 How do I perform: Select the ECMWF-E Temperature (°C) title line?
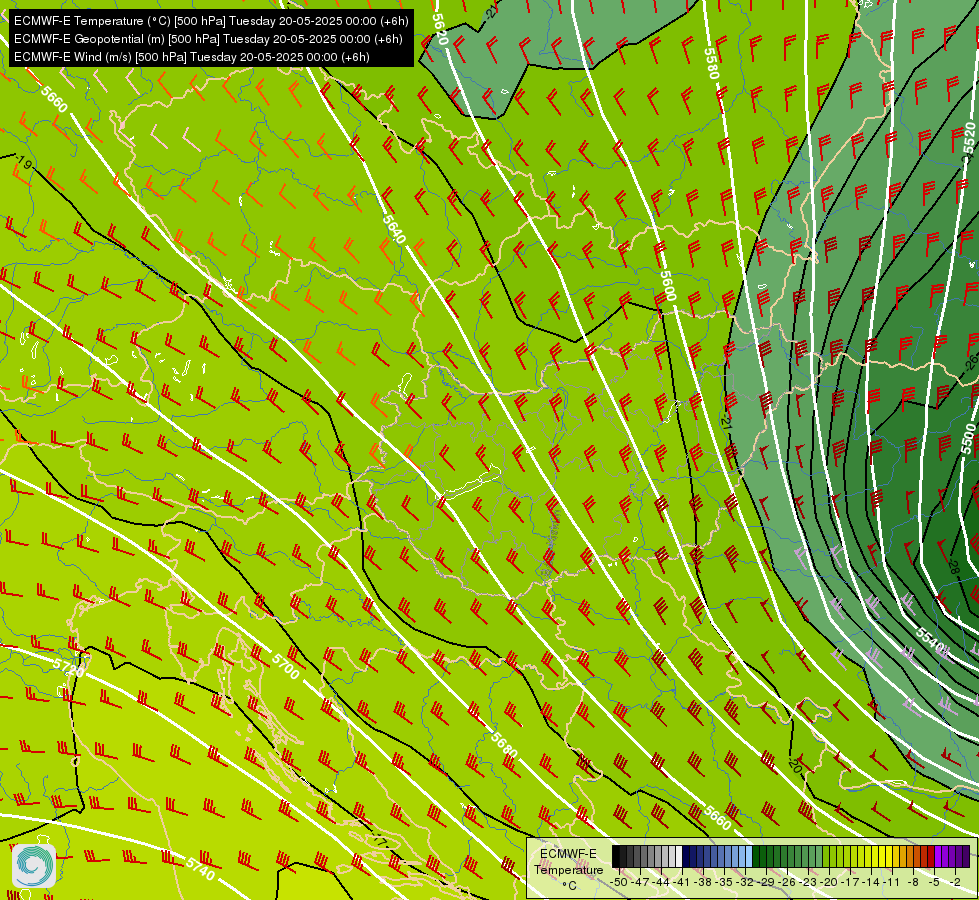[x=211, y=21]
